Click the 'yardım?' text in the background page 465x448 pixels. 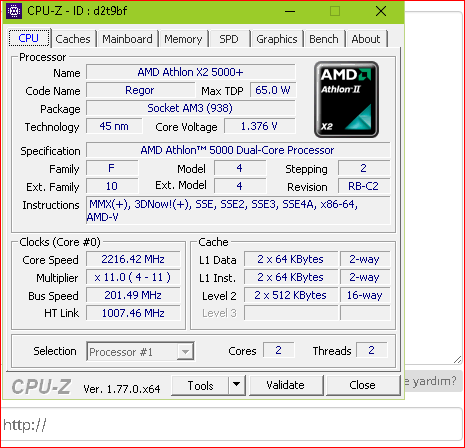coord(434,381)
